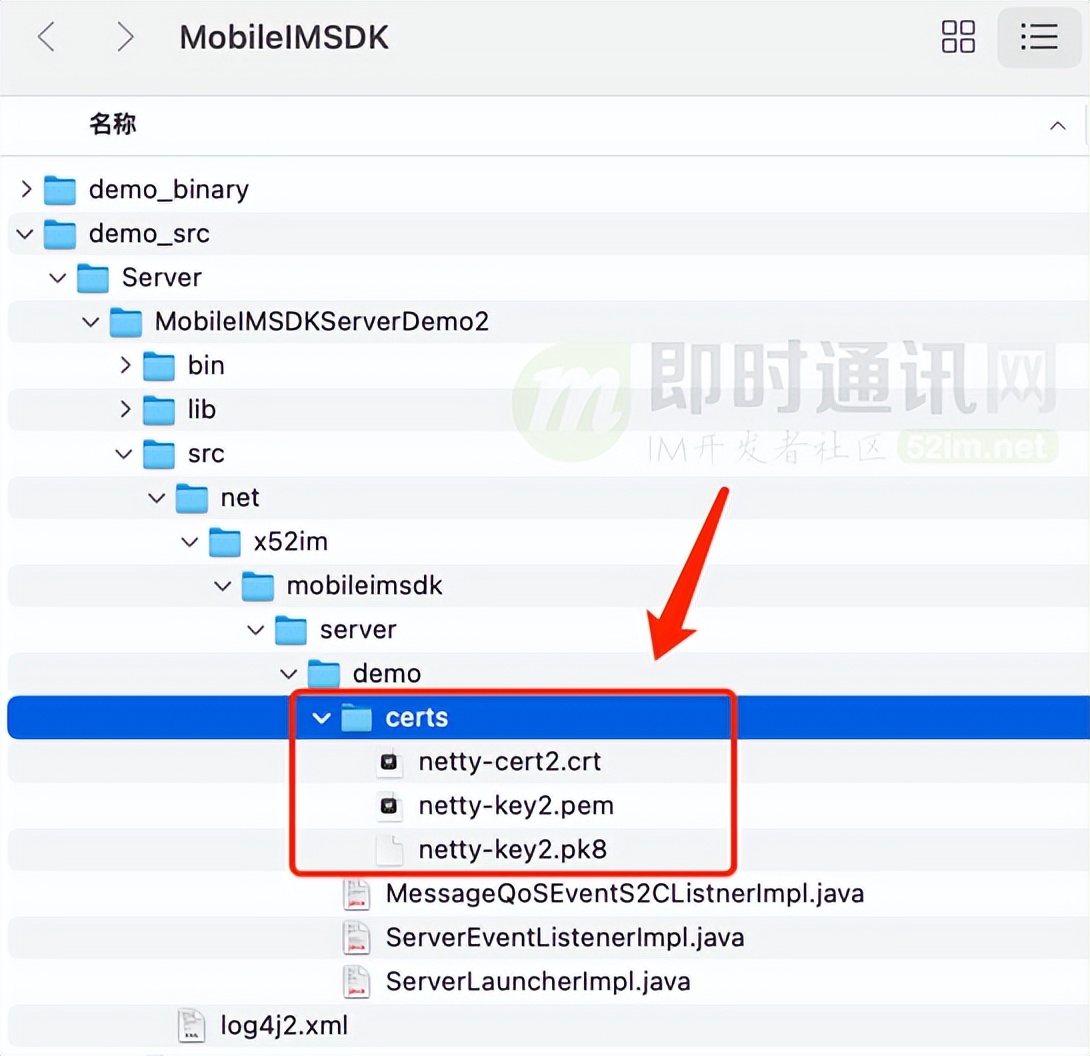Viewport: 1090px width, 1056px height.
Task: Select the certs folder icon
Action: tap(357, 717)
